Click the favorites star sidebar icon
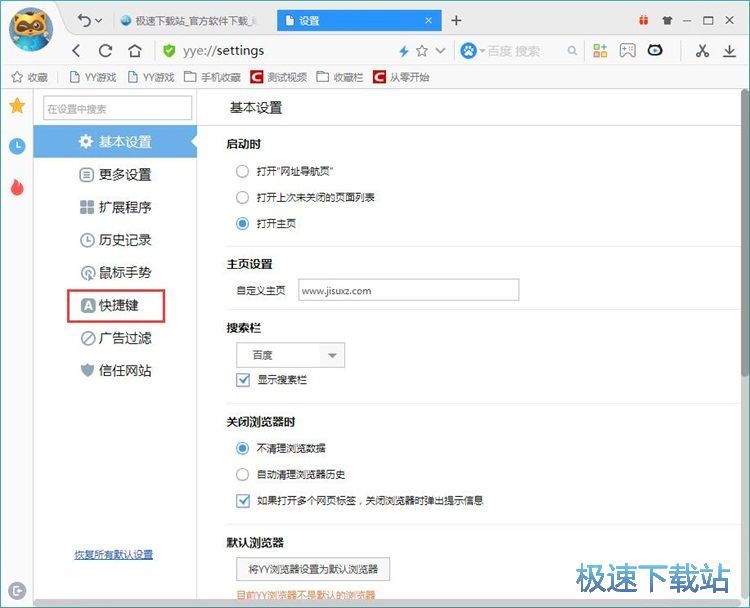Image resolution: width=750 pixels, height=608 pixels. pyautogui.click(x=17, y=105)
